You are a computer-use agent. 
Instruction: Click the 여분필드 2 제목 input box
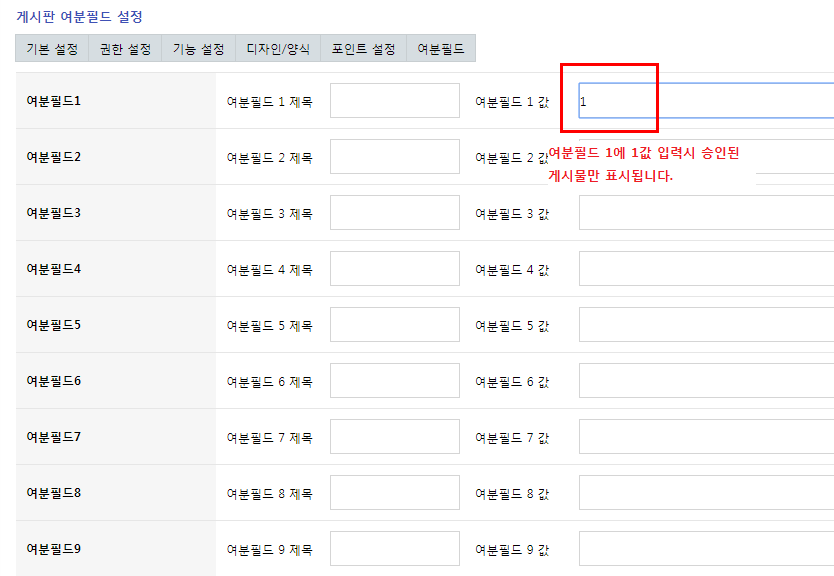395,156
